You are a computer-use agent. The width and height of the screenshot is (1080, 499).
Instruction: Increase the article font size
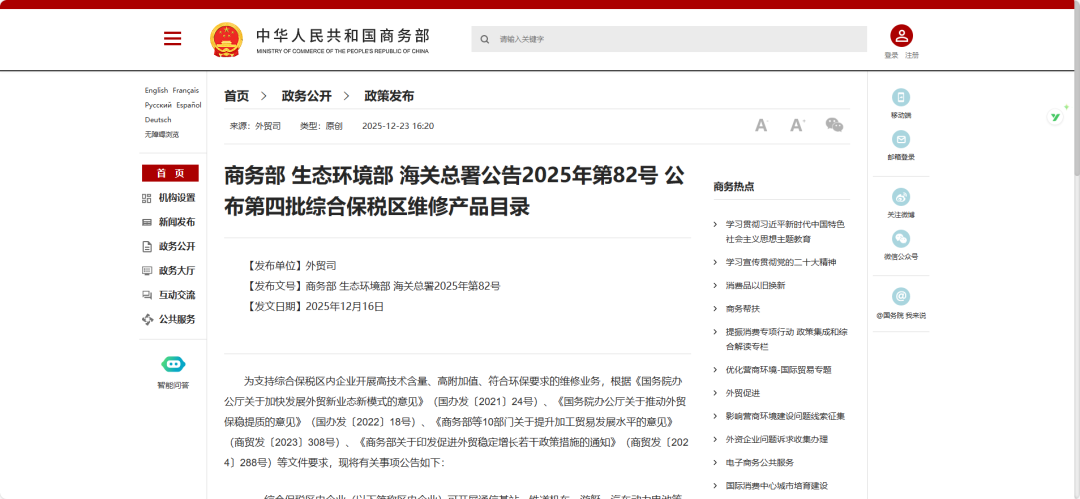pyautogui.click(x=798, y=125)
